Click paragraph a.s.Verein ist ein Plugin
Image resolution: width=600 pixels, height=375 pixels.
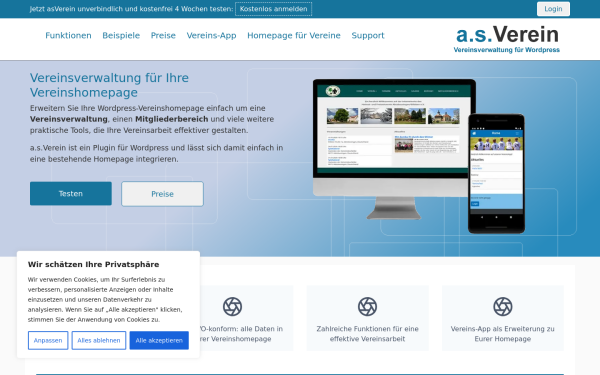[157, 153]
